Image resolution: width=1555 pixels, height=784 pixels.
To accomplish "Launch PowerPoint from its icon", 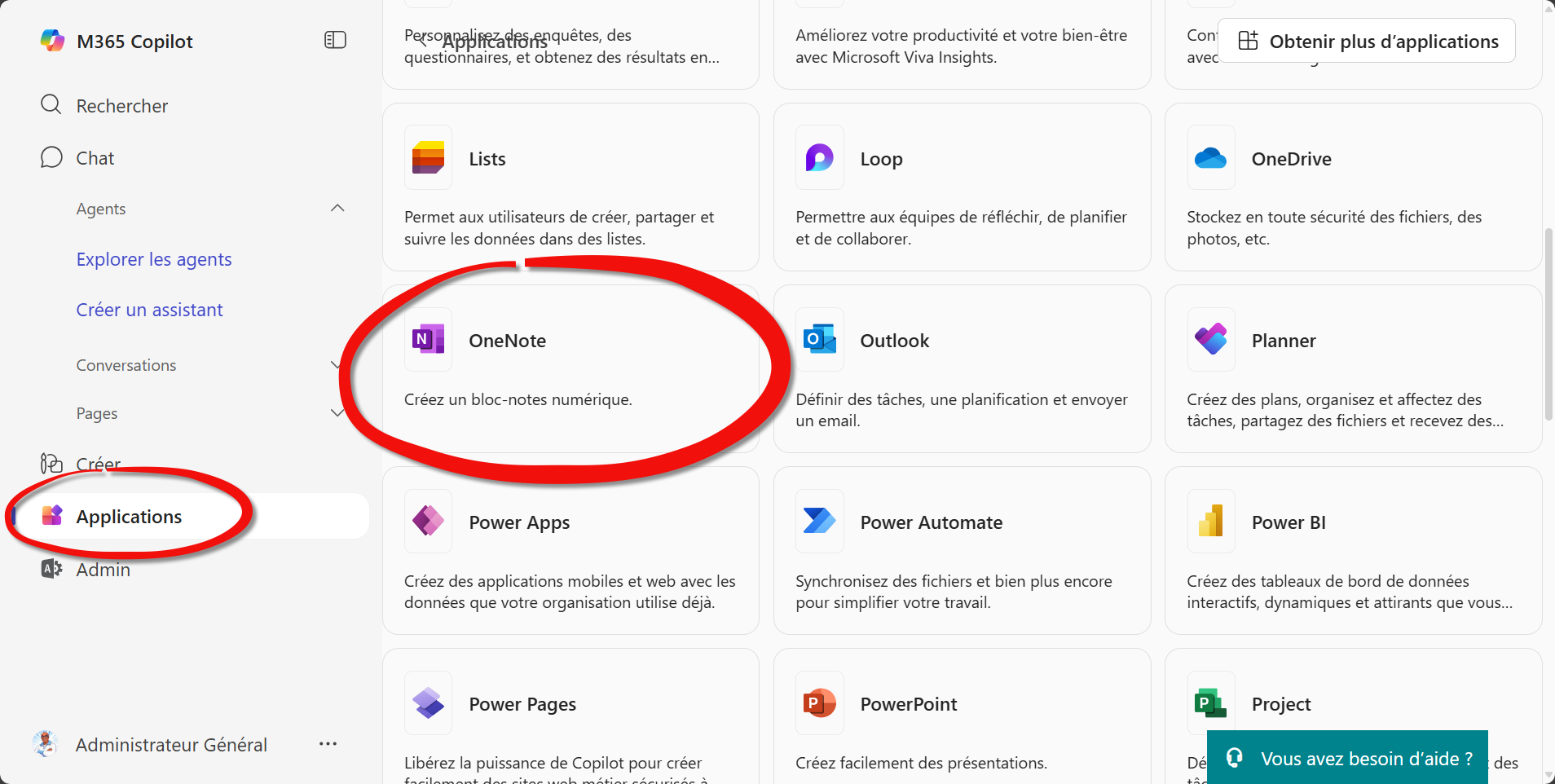I will tap(819, 703).
